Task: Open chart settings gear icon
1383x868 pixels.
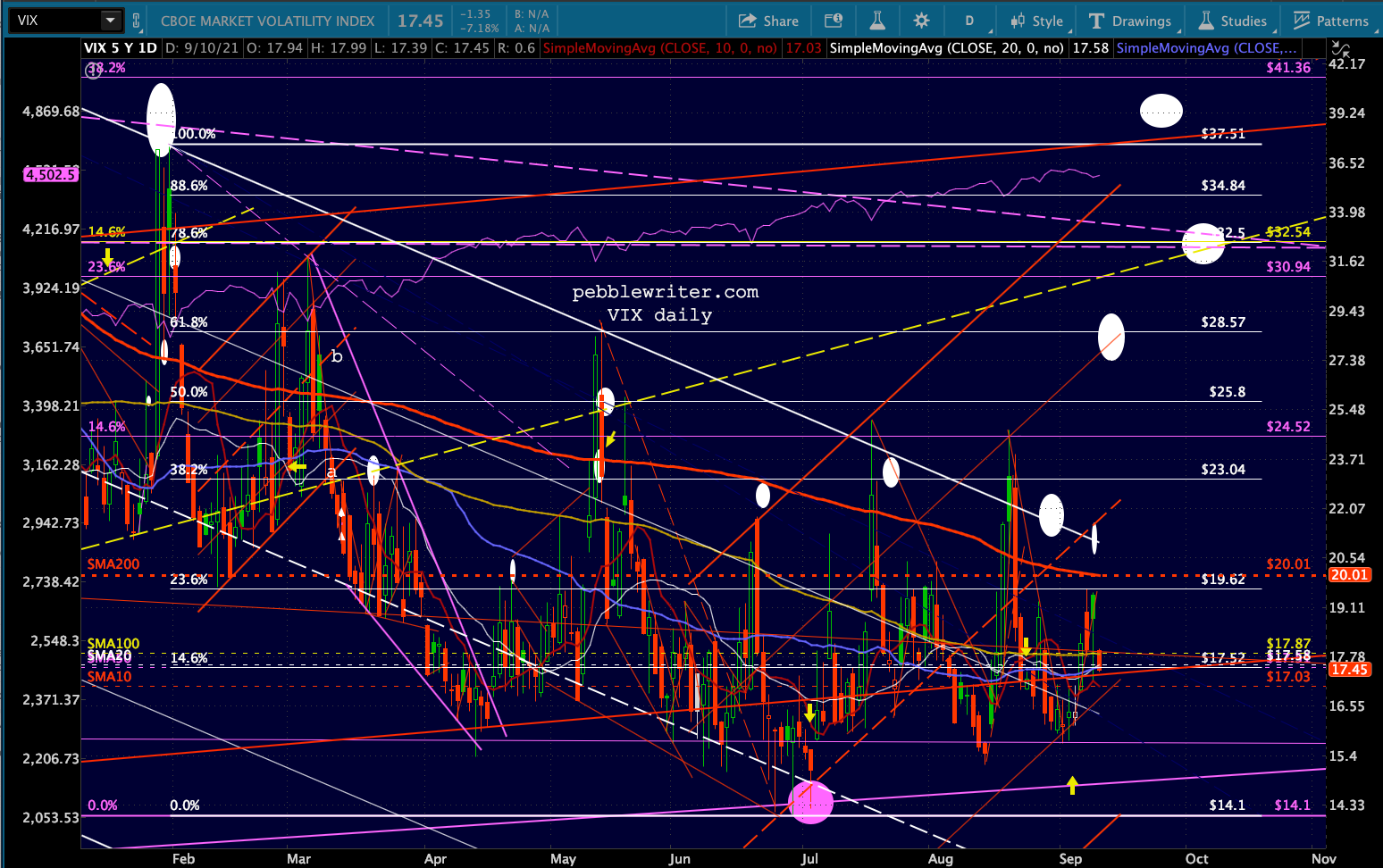Action: coord(922,21)
